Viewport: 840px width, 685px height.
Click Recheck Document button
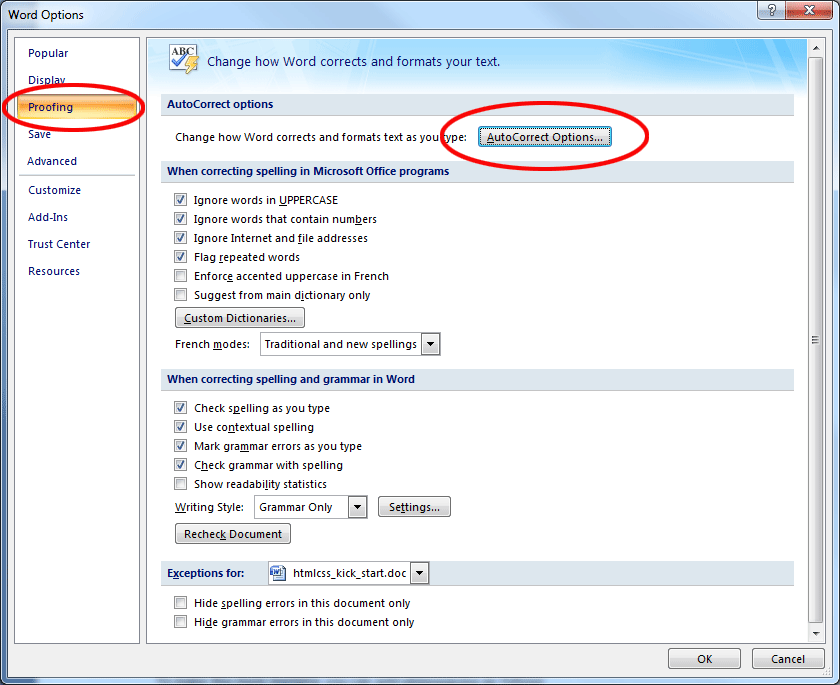[x=233, y=534]
